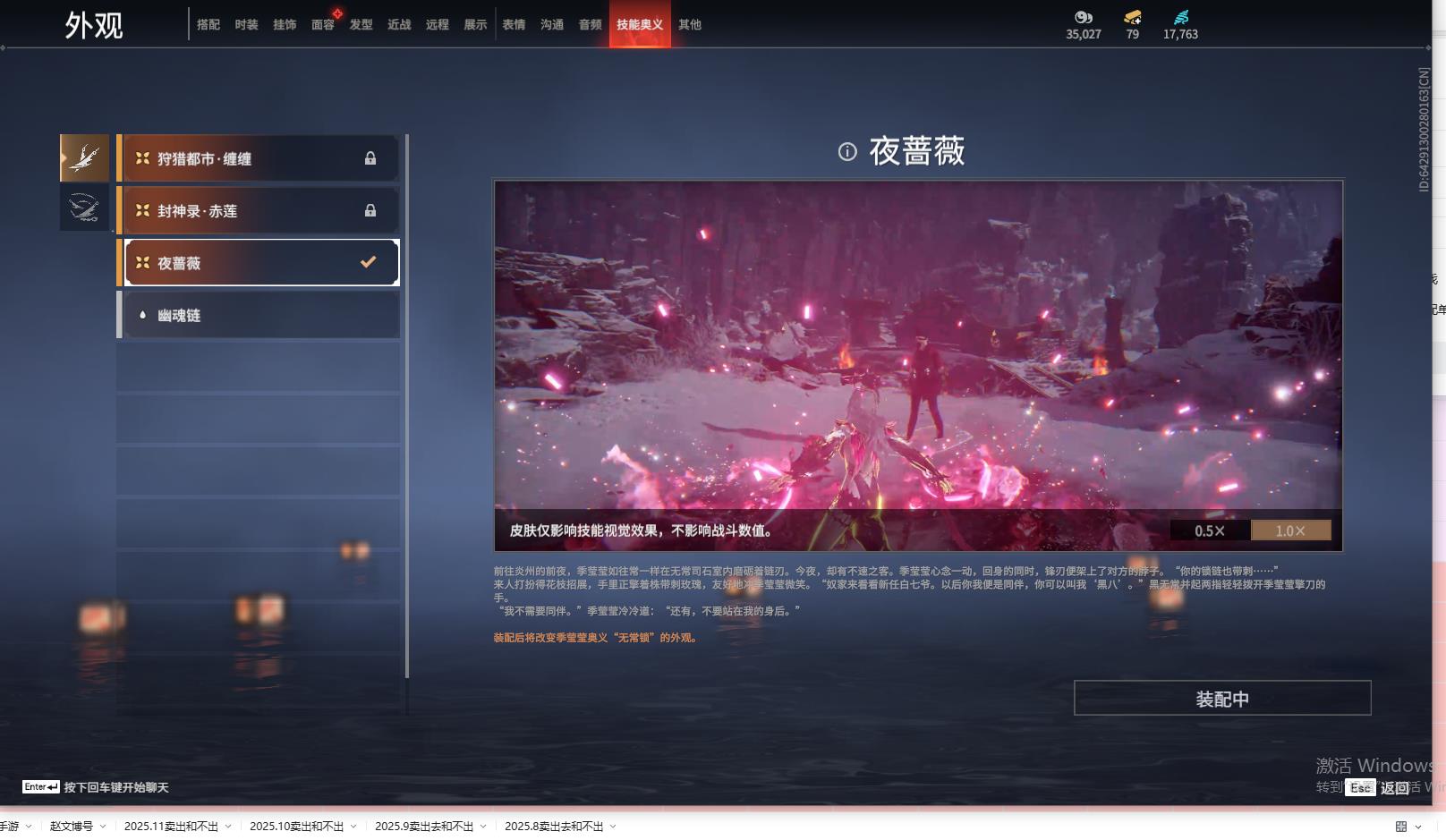Click the silver coin currency icon
The width and height of the screenshot is (1446, 840).
[1083, 17]
